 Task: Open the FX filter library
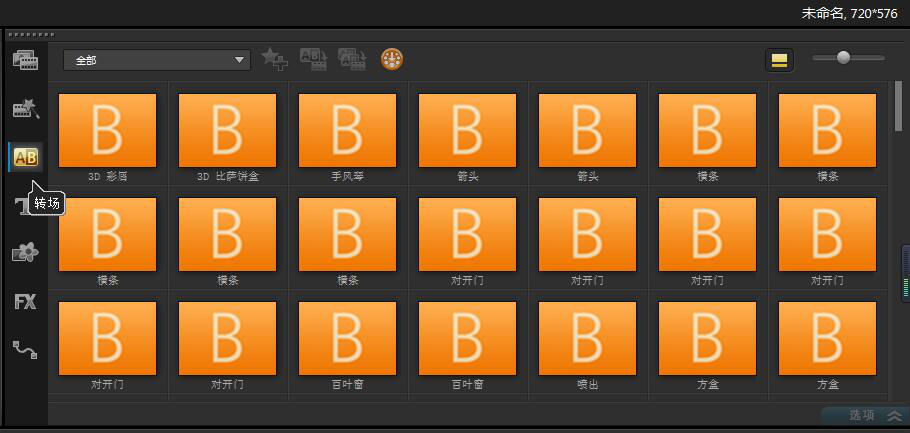tap(25, 301)
